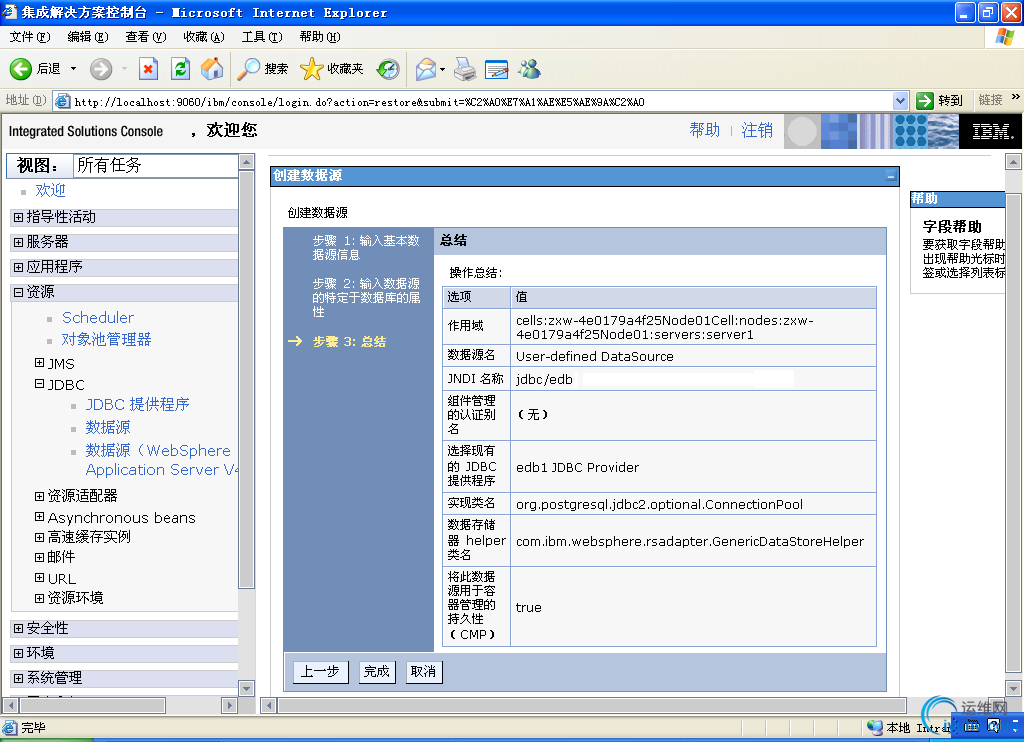Expand the JMS tree node

click(39, 363)
